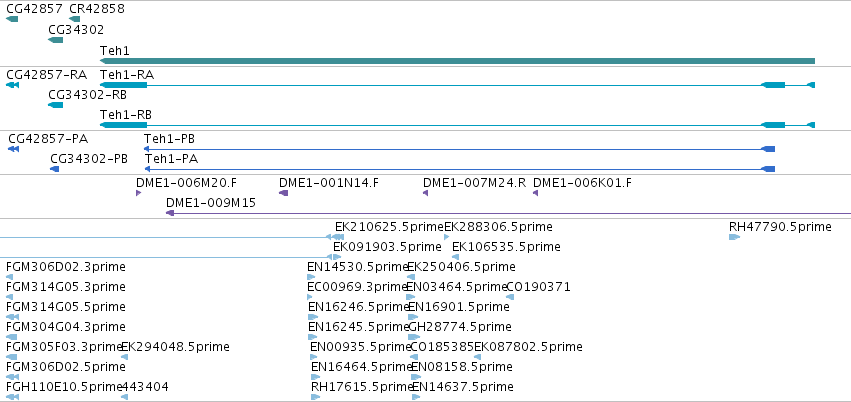Viewport: 851px width, 402px height.
Task: Select the FGM306D02.5prime EST label
Action: 66,367
